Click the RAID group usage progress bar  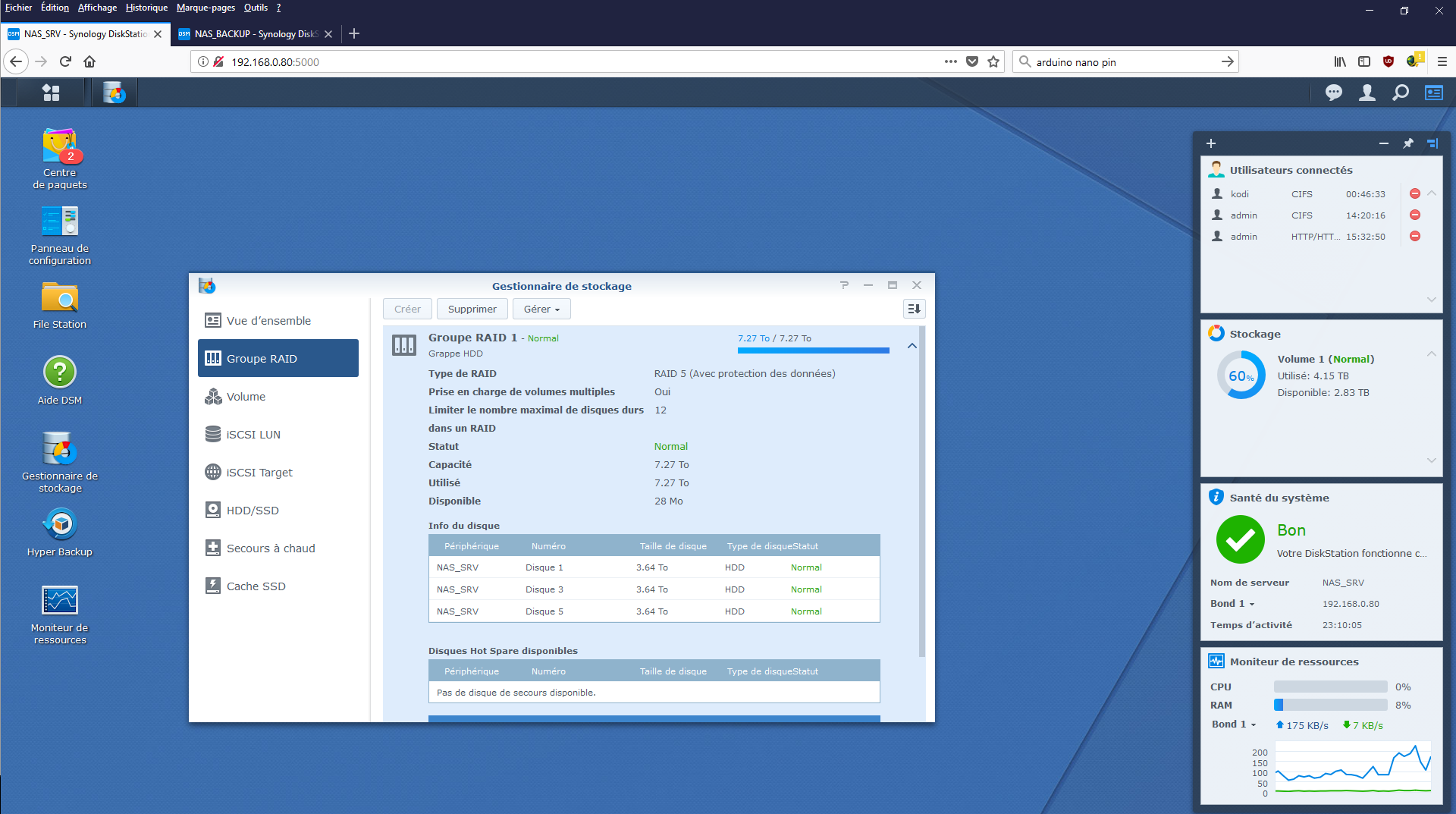coord(813,350)
